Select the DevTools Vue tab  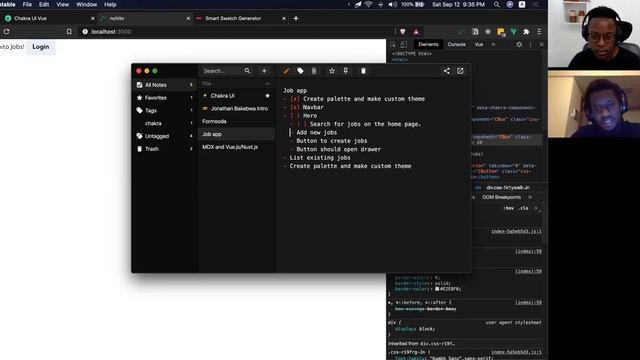point(479,44)
